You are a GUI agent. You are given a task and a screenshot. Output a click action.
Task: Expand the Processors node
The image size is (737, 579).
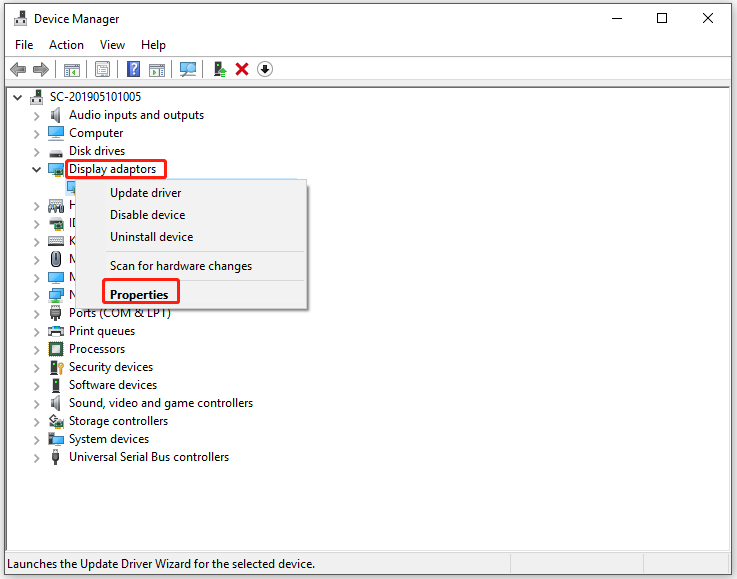point(36,350)
